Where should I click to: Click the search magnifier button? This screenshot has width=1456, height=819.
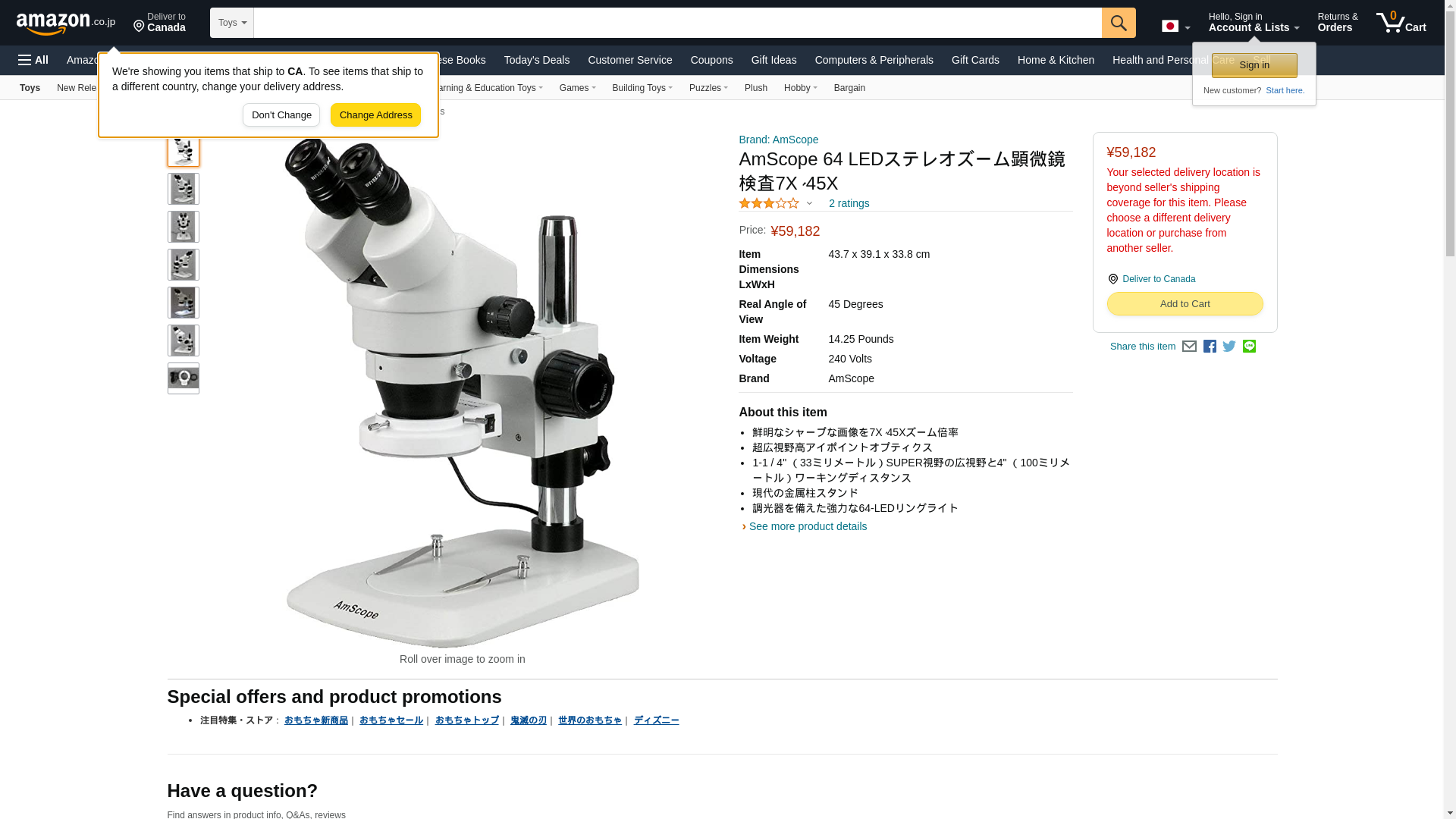point(1119,23)
